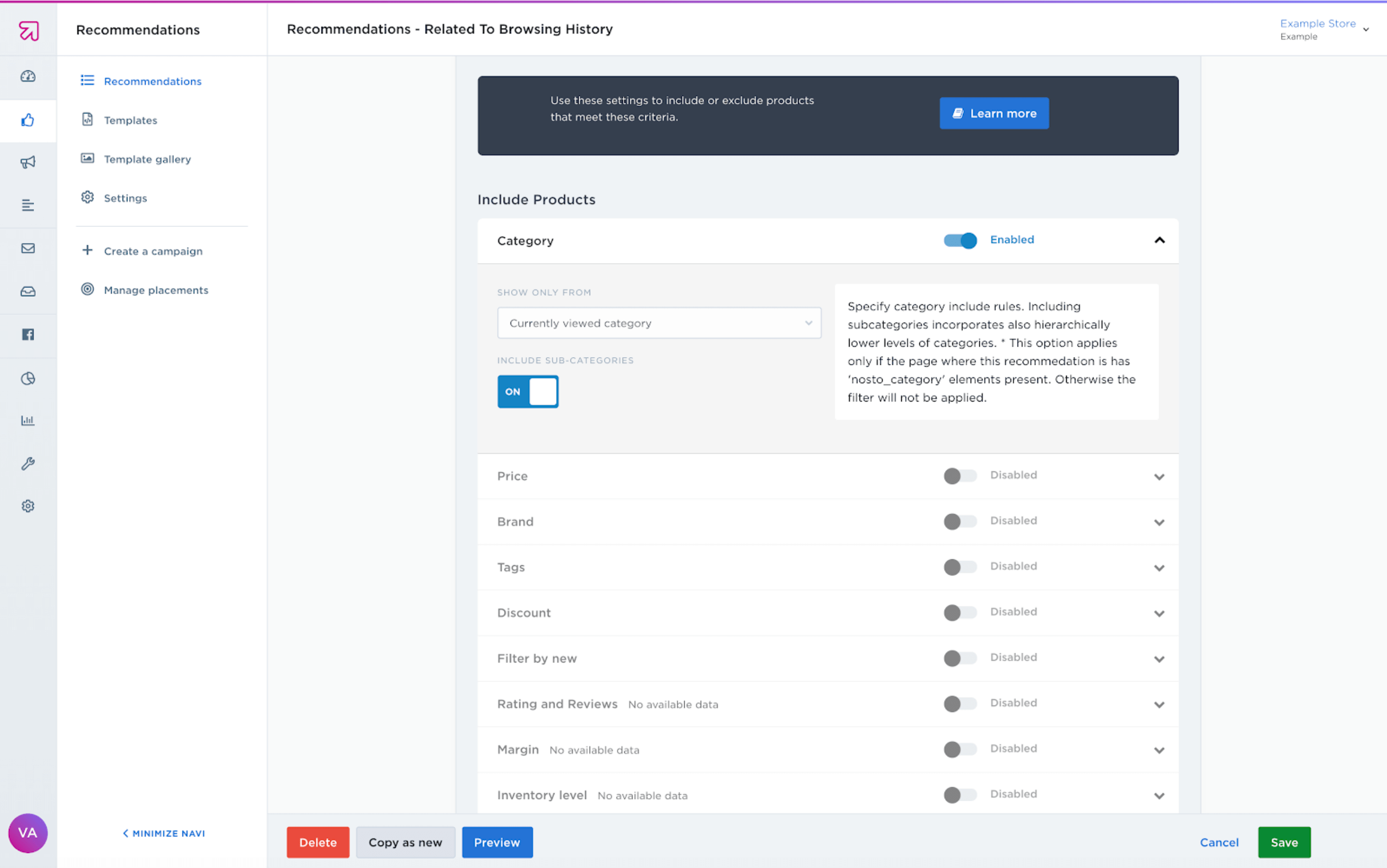Screen dimensions: 1387x868
Task: Click the book icon in Learn more
Action: (958, 113)
